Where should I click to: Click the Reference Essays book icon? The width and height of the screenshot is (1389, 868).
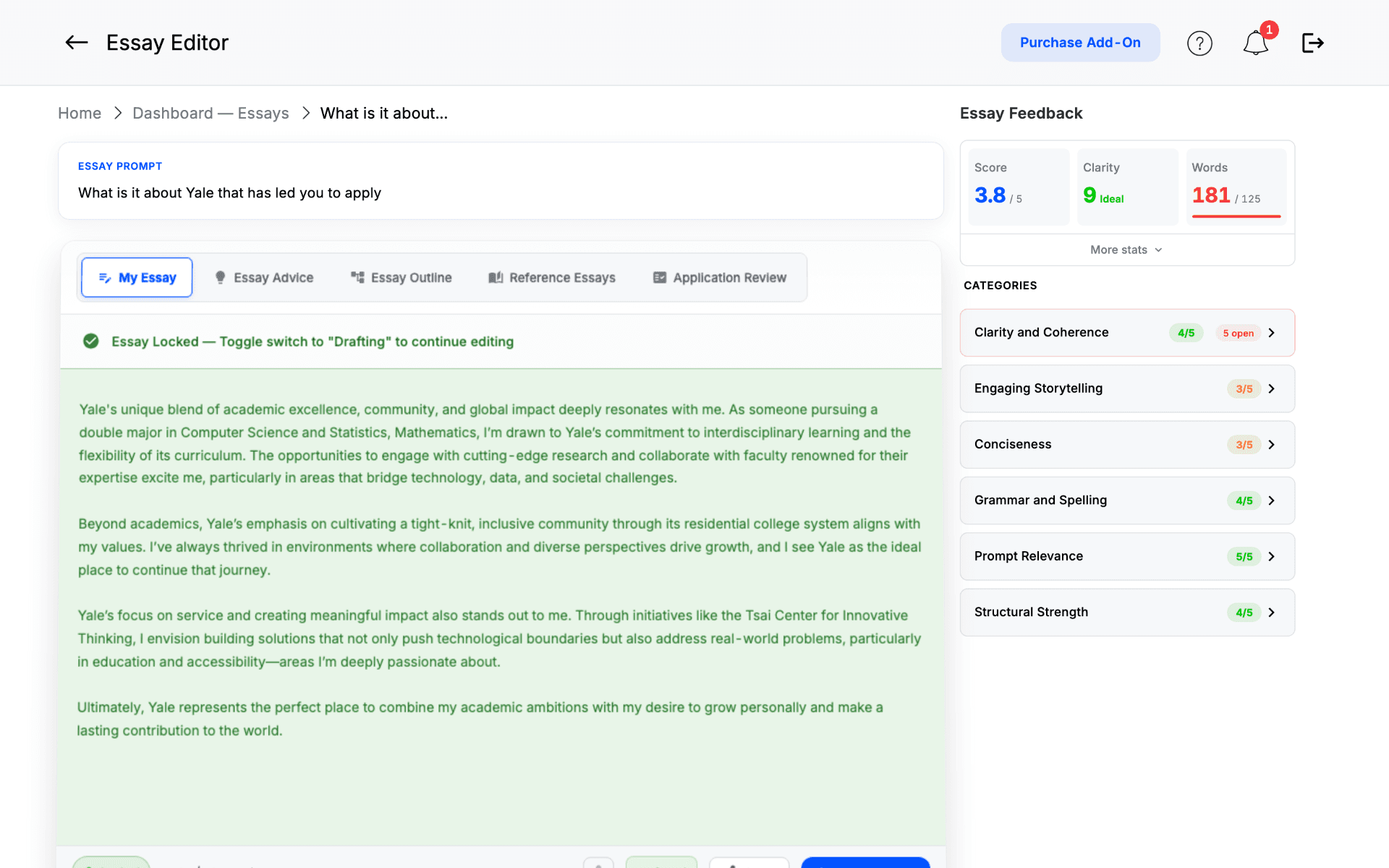click(x=496, y=278)
